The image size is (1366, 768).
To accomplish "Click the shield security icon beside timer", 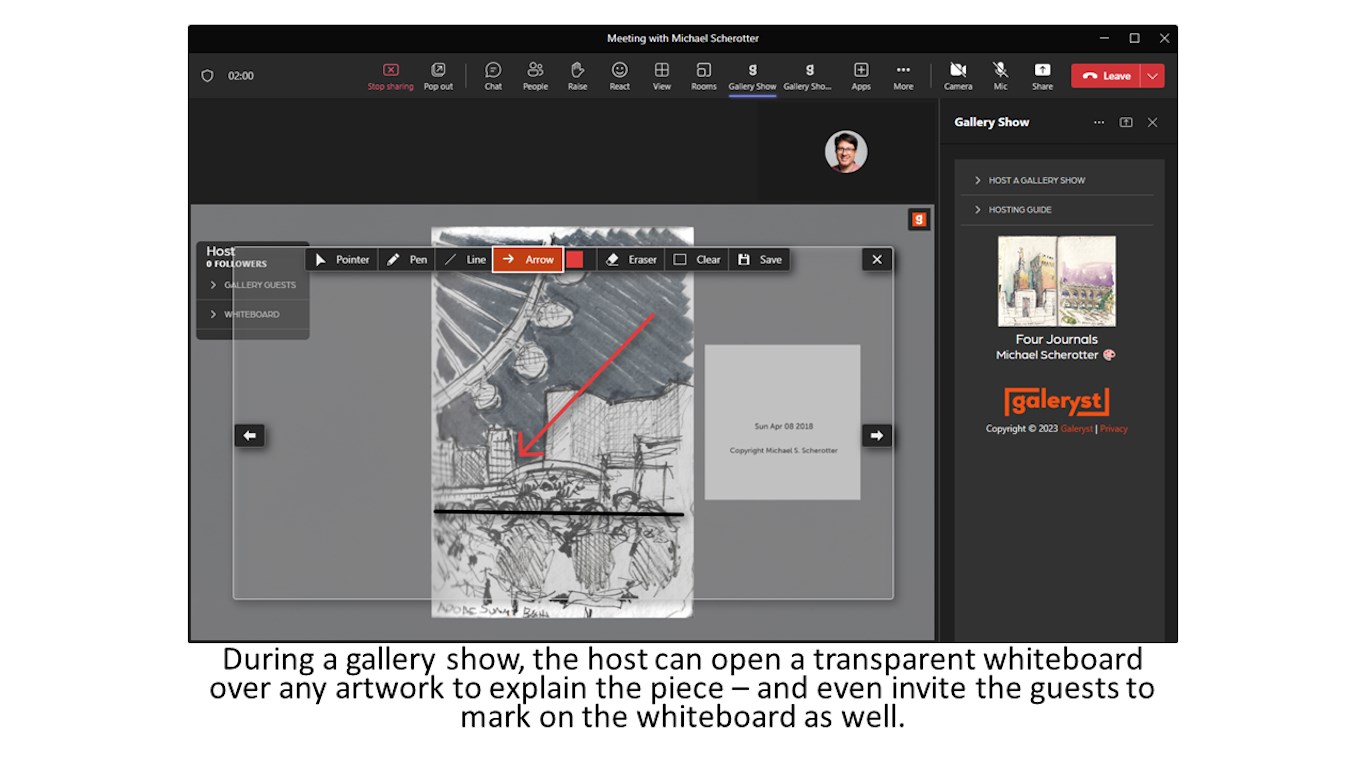I will (208, 76).
